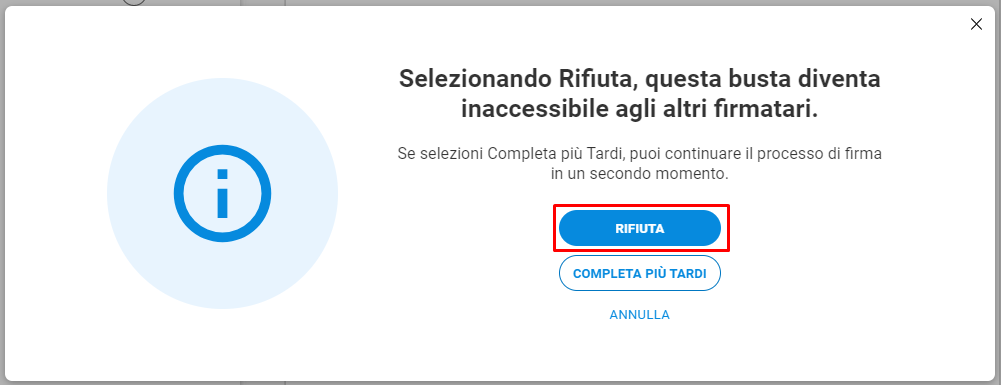Click the words 'inaccessibile agli altri firmatari'

click(640, 109)
